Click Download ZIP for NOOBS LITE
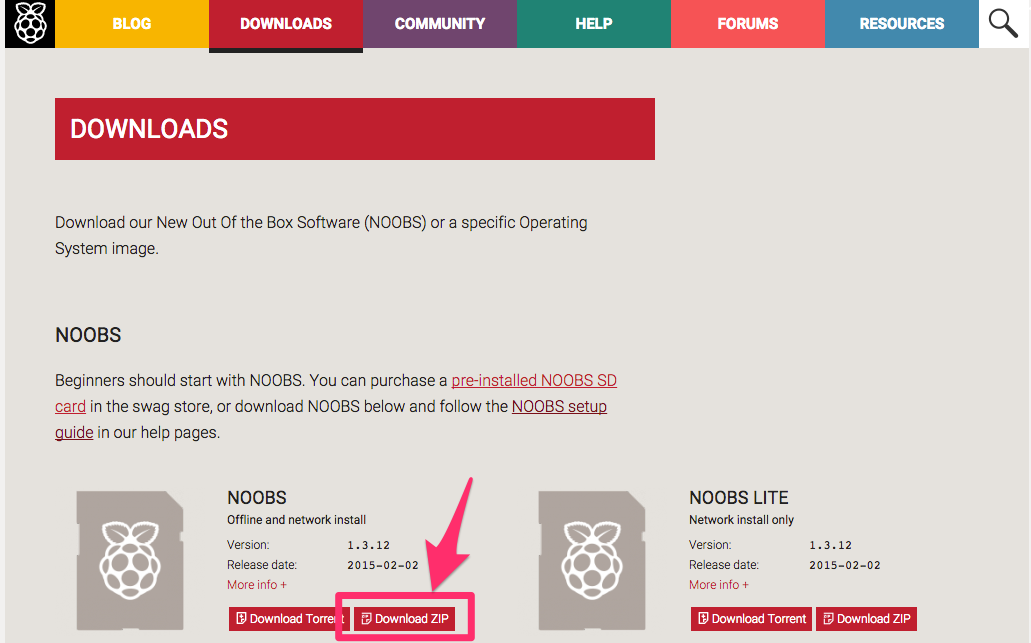1031x643 pixels. [x=867, y=619]
